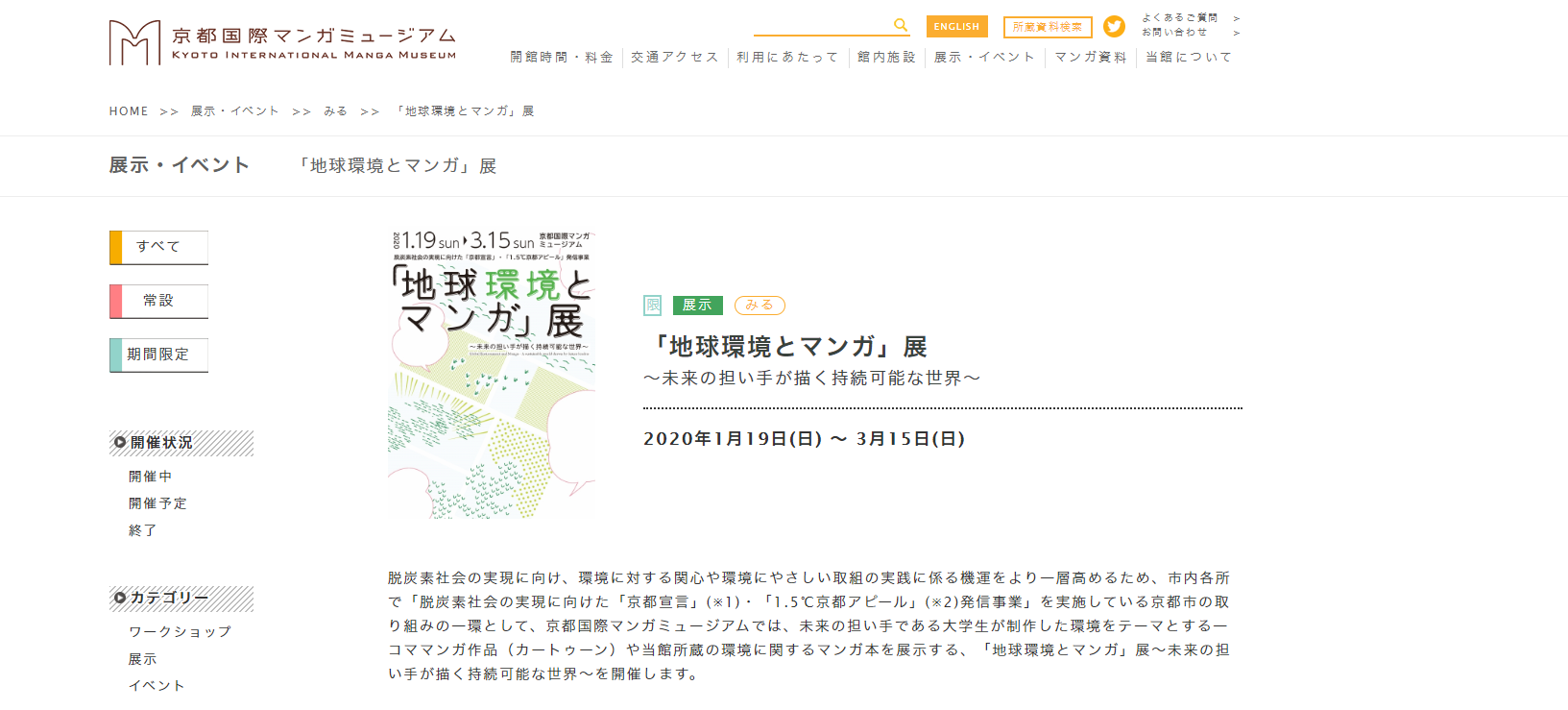Click subtitle ~未来の担い手が描く持続可能な世界~
1568x710 pixels.
point(812,379)
